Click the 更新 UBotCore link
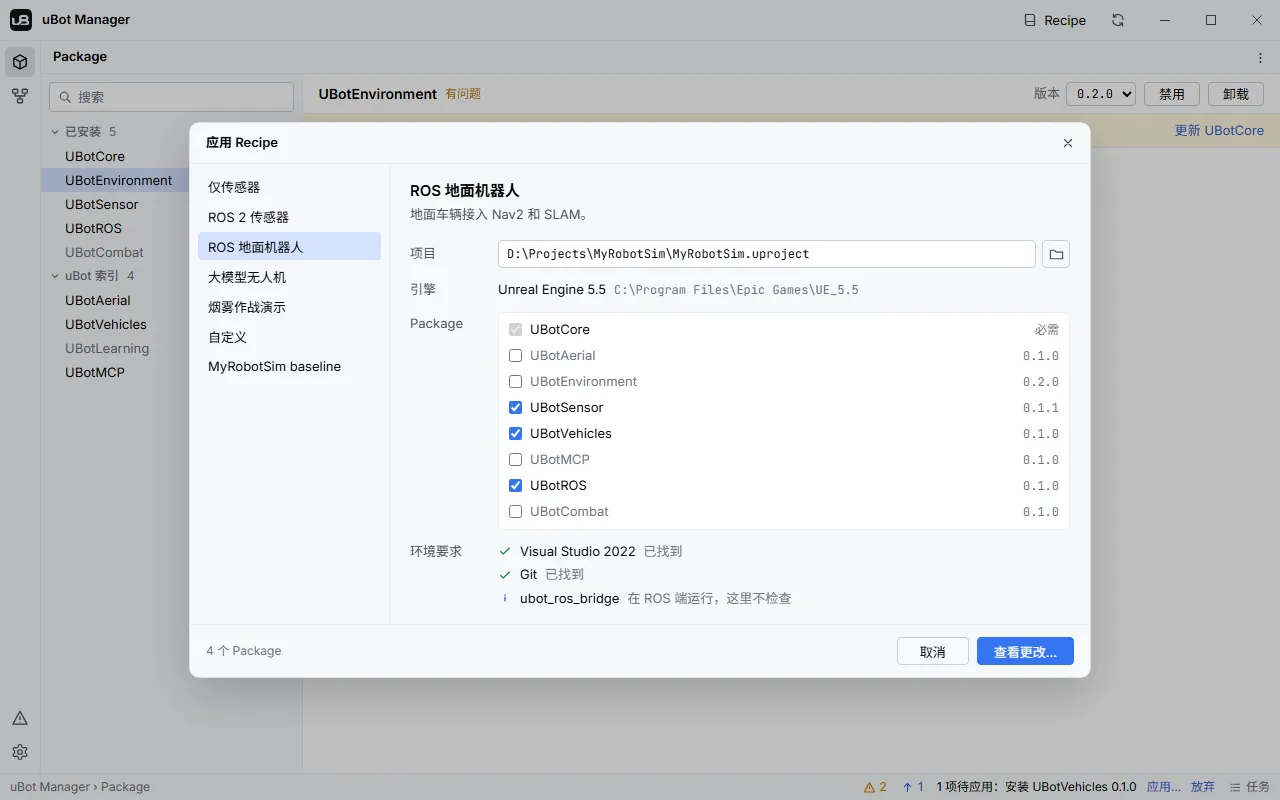This screenshot has height=800, width=1280. [x=1219, y=131]
